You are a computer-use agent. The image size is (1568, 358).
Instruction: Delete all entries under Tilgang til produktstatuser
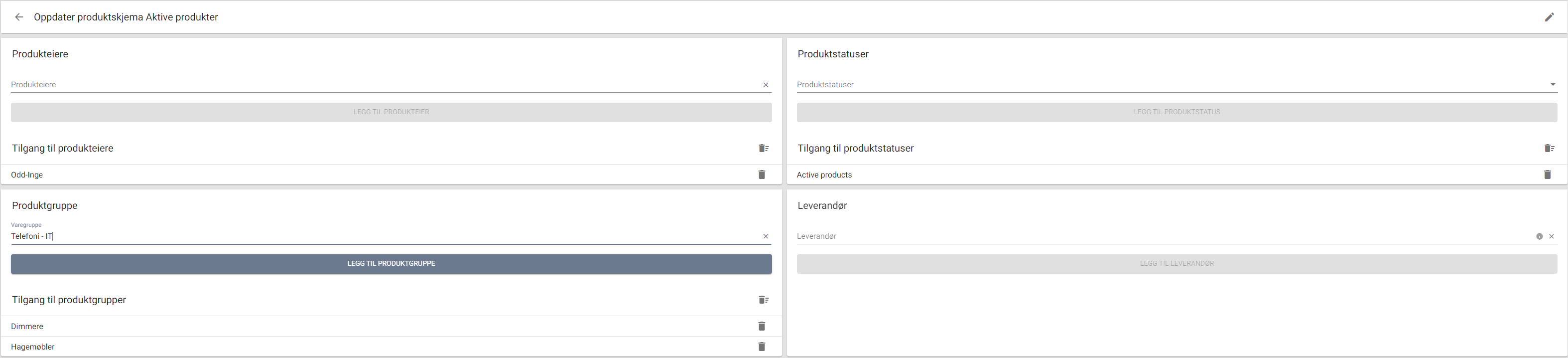point(1549,149)
